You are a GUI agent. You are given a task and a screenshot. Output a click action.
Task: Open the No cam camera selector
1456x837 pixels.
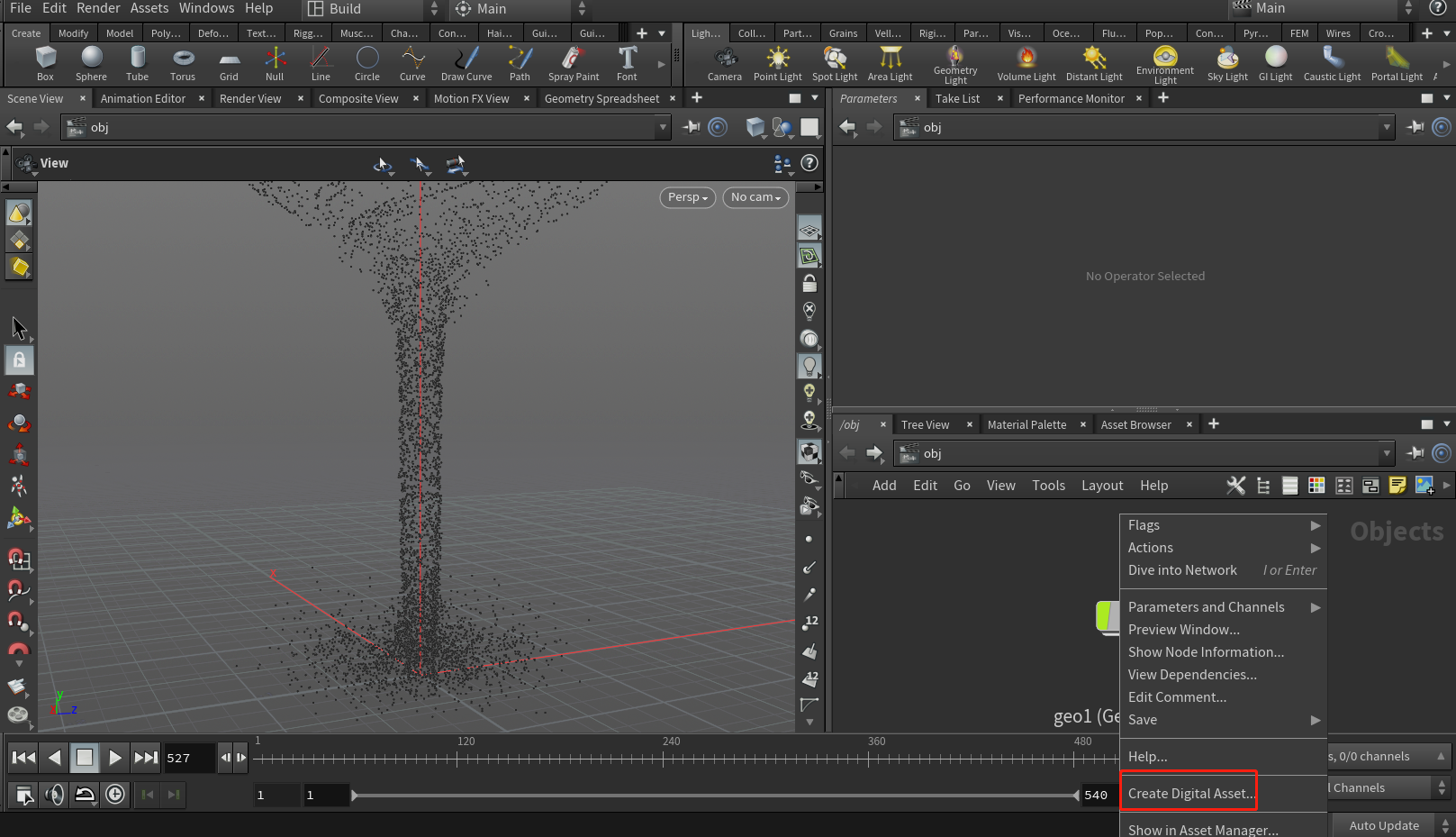pos(755,197)
